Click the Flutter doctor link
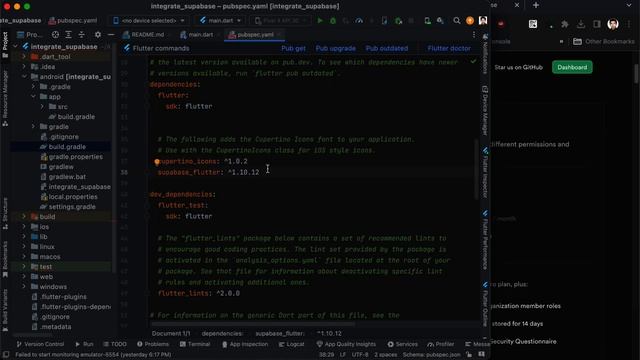Screen dimensions: 640x360 449,48
